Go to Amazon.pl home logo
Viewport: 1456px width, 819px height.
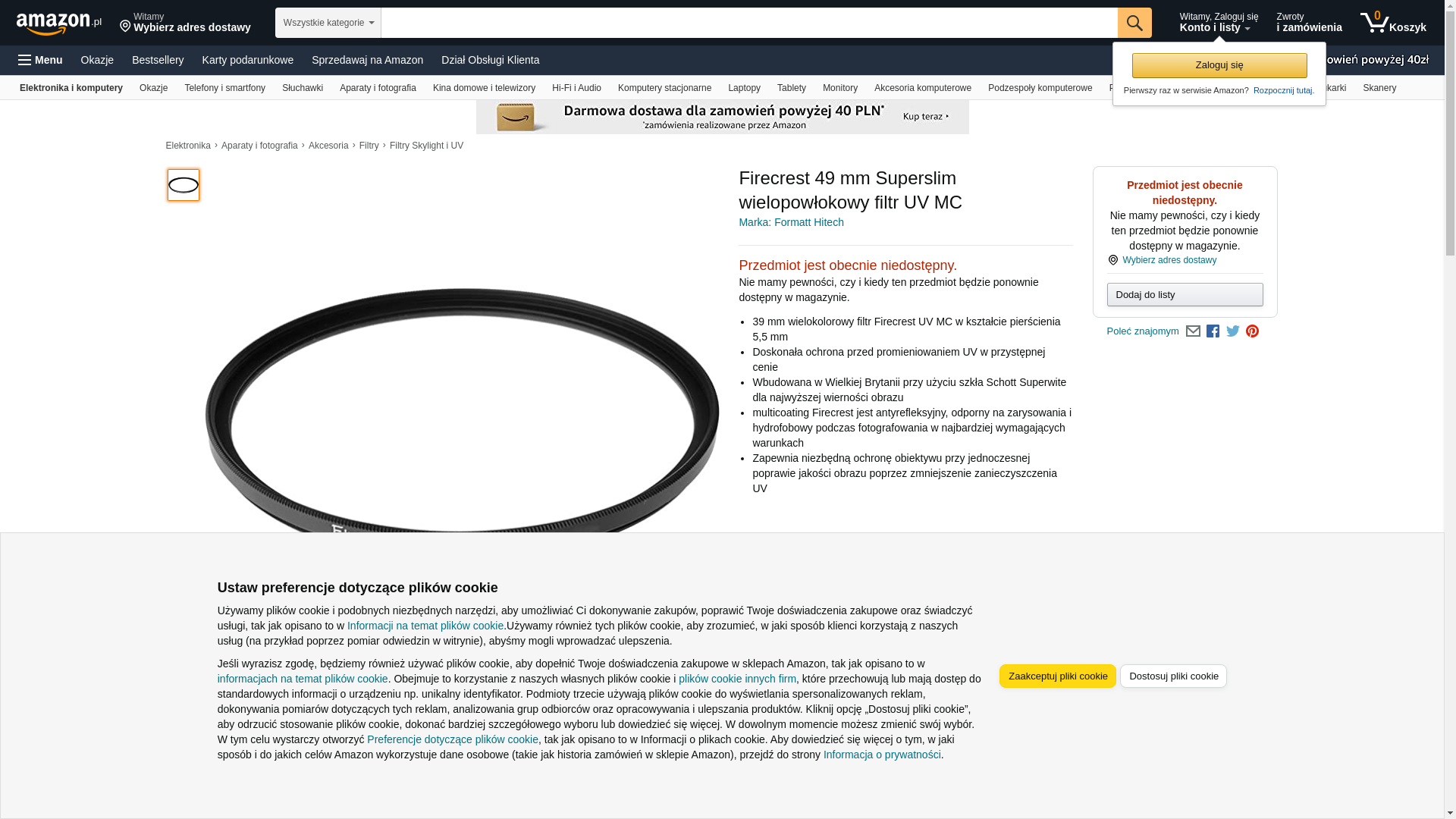click(59, 24)
